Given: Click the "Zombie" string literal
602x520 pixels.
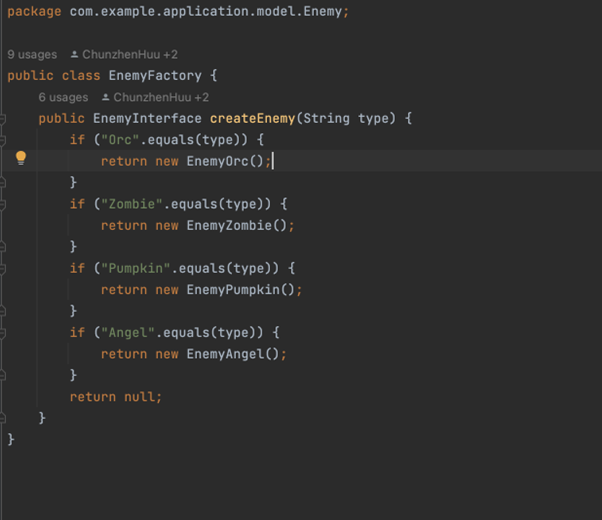Looking at the screenshot, I should [x=132, y=204].
